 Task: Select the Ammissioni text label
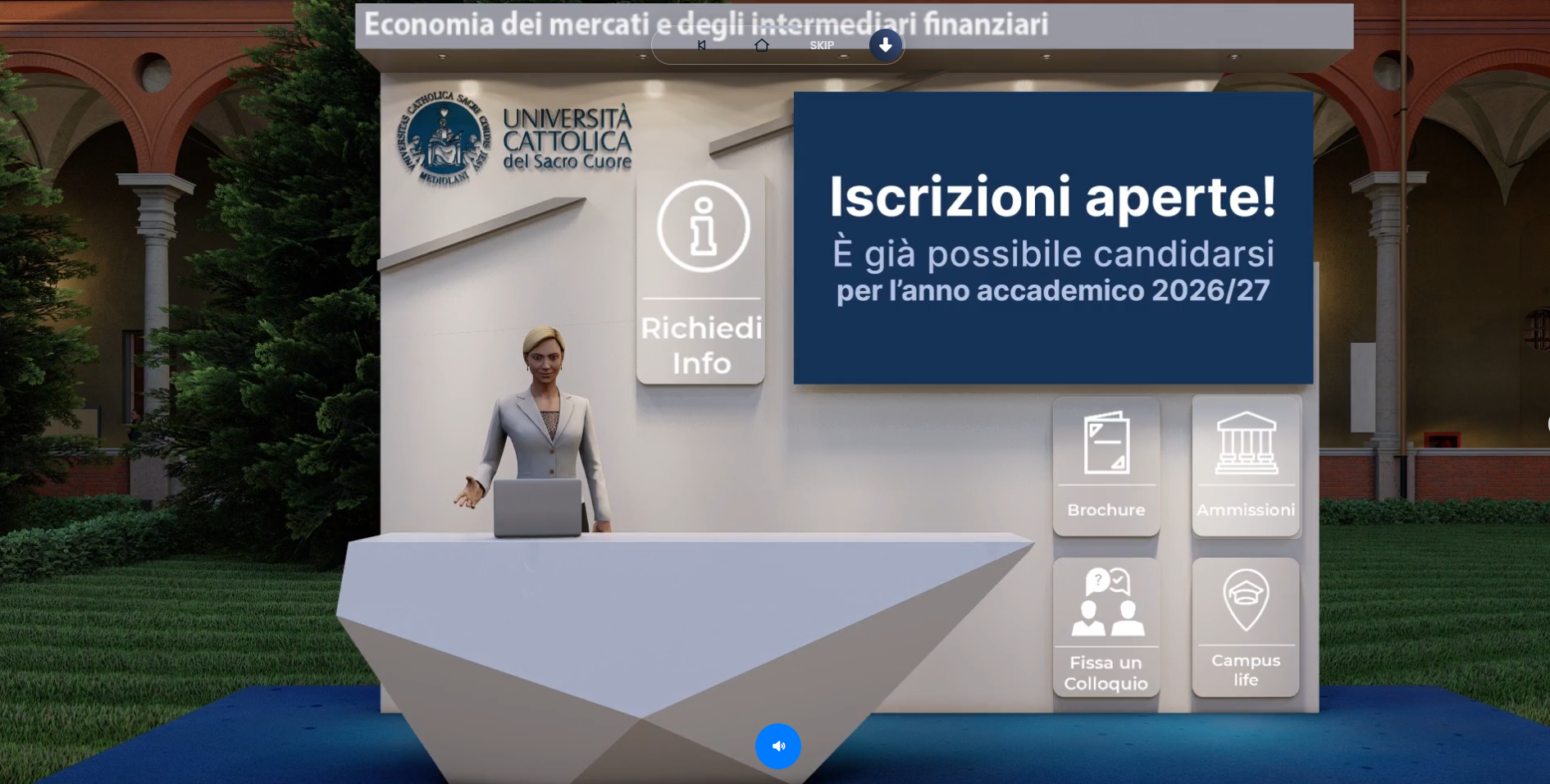[1245, 510]
